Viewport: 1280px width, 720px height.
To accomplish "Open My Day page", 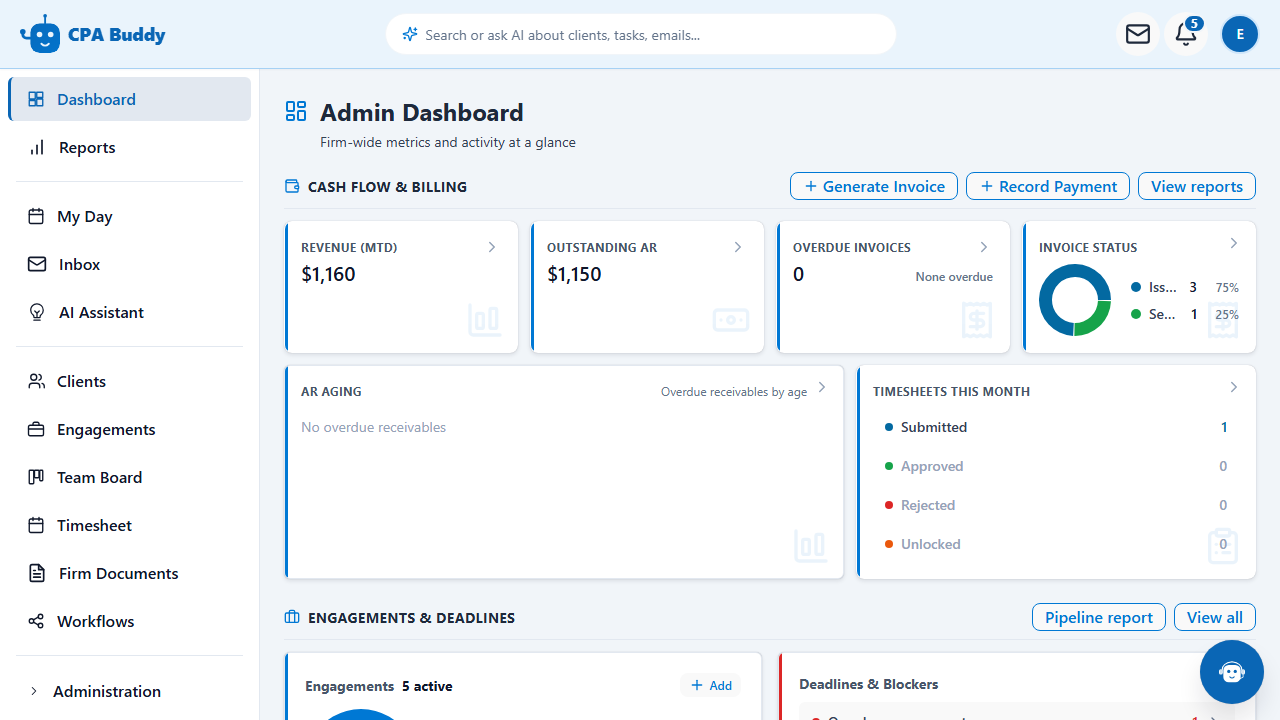I will [x=130, y=216].
